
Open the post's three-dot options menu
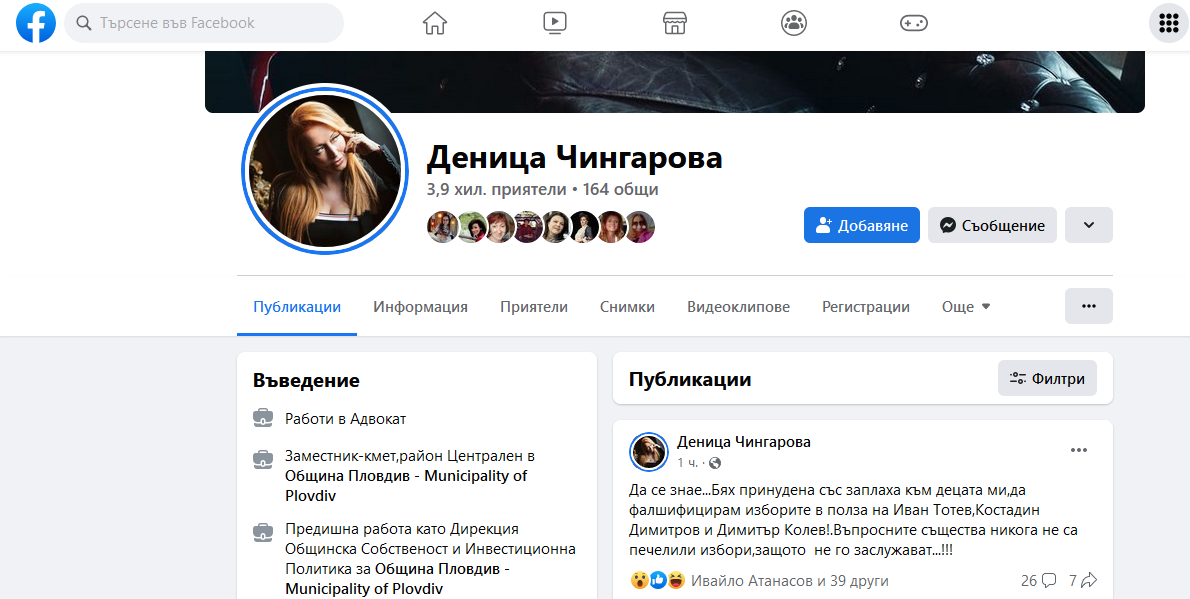pos(1078,450)
